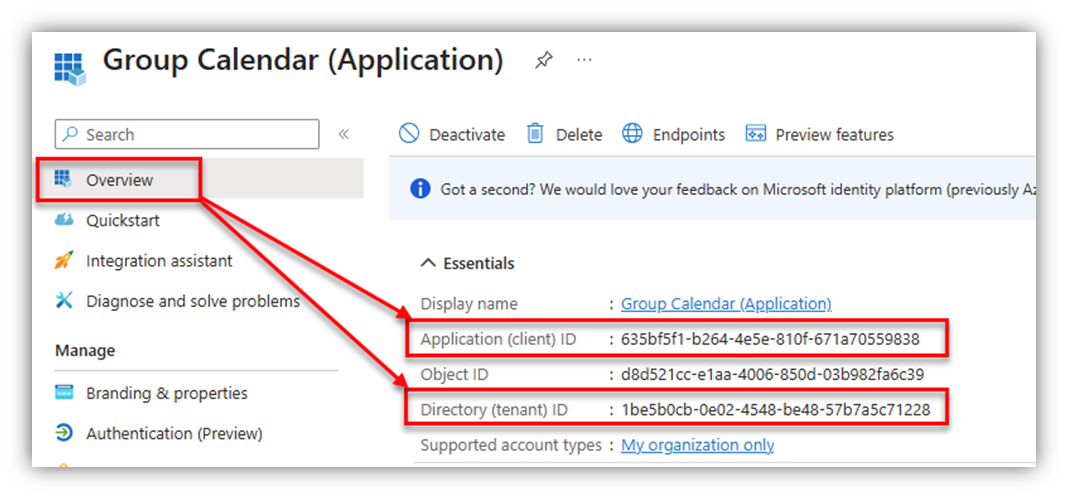Pin the Group Calendar blade
1068x499 pixels.
[x=543, y=61]
